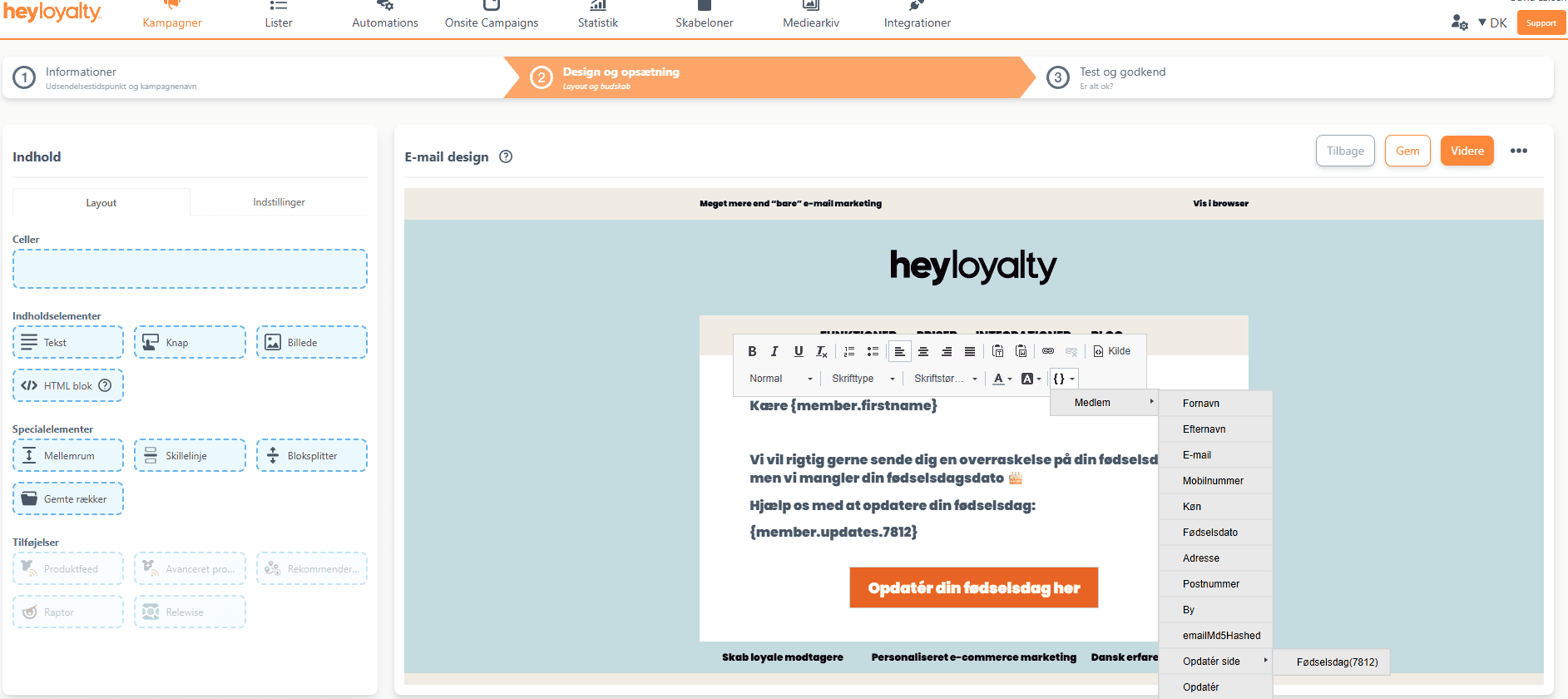Screen dimensions: 1568x699
Task: Open the Kampagner navigation item
Action: click(172, 15)
